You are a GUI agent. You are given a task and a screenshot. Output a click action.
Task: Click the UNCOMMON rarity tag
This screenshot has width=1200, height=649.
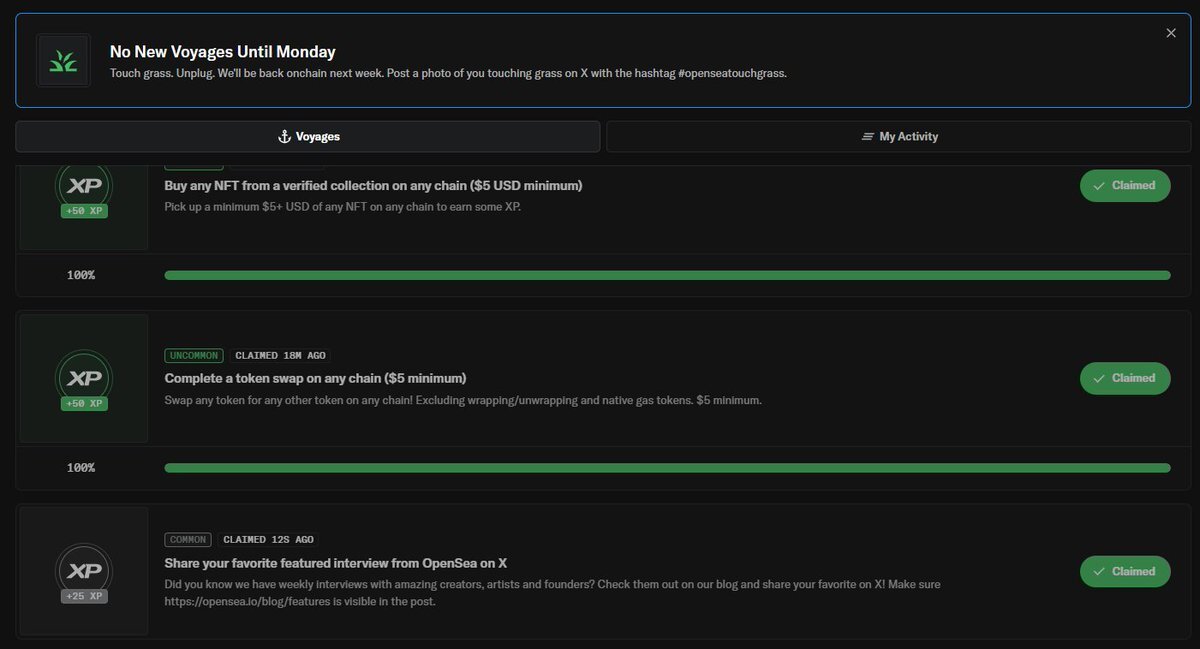(194, 355)
